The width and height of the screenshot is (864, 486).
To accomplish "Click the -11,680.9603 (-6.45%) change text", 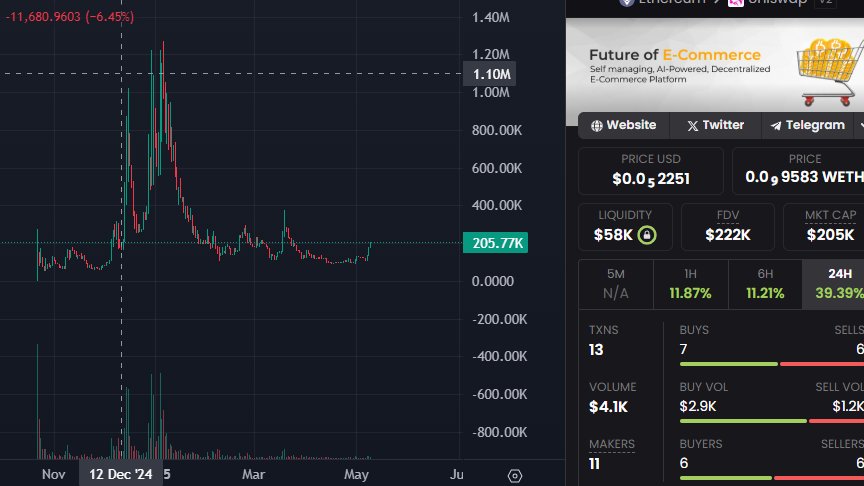I will click(70, 17).
